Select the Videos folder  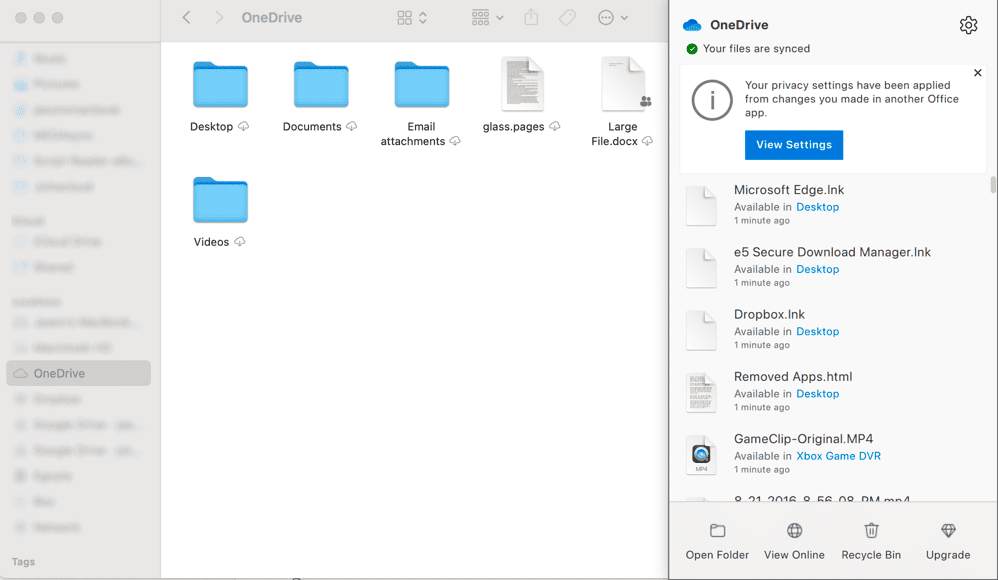pos(220,200)
